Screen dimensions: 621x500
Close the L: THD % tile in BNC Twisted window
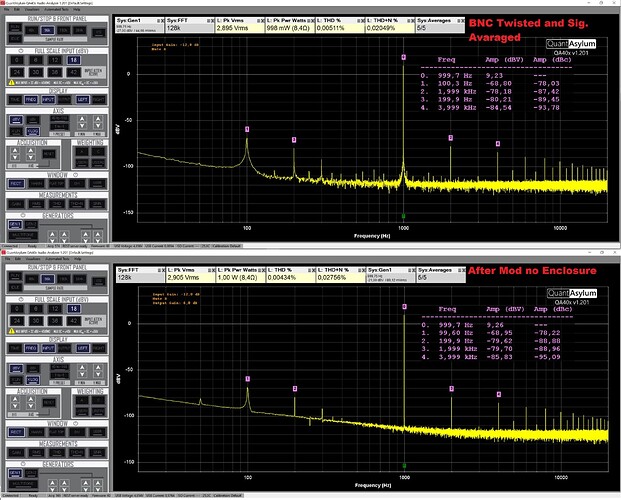[362, 21]
